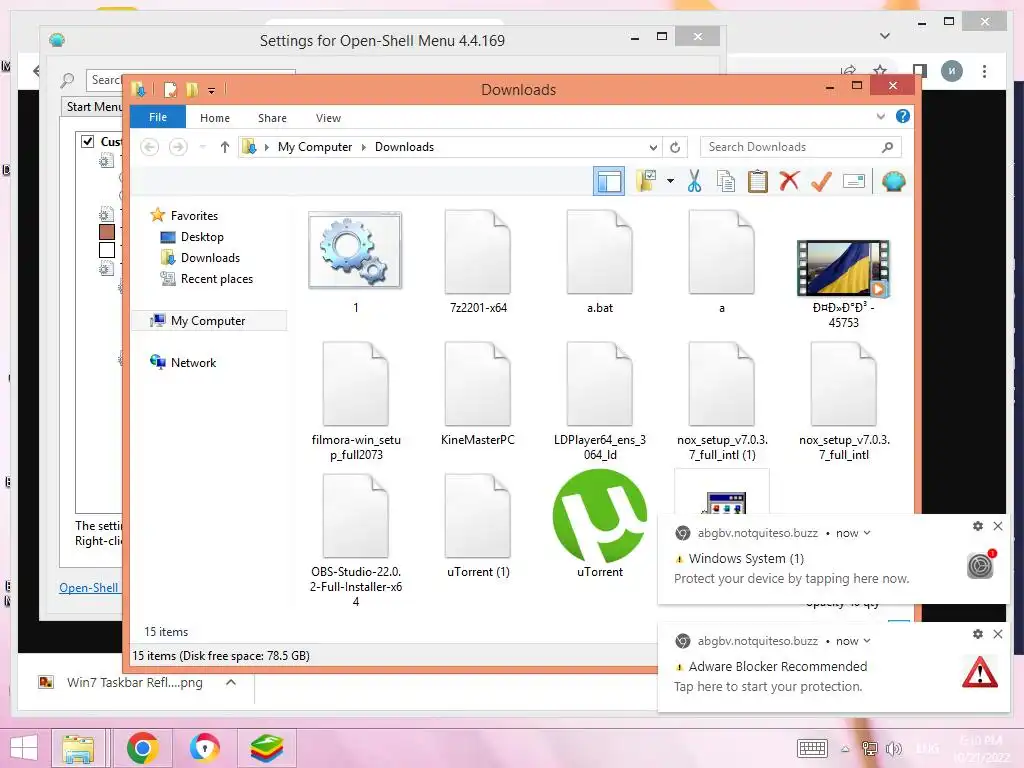
Task: Customize quick access toolbar dropdown
Action: point(212,90)
